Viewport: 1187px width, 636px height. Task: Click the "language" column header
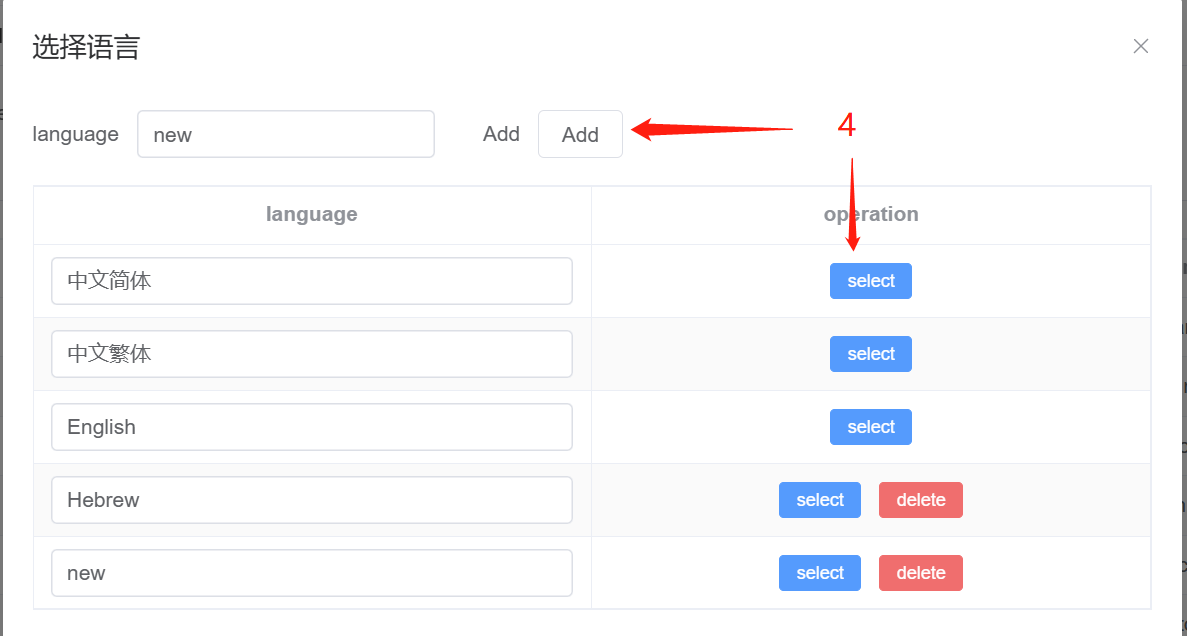tap(311, 214)
